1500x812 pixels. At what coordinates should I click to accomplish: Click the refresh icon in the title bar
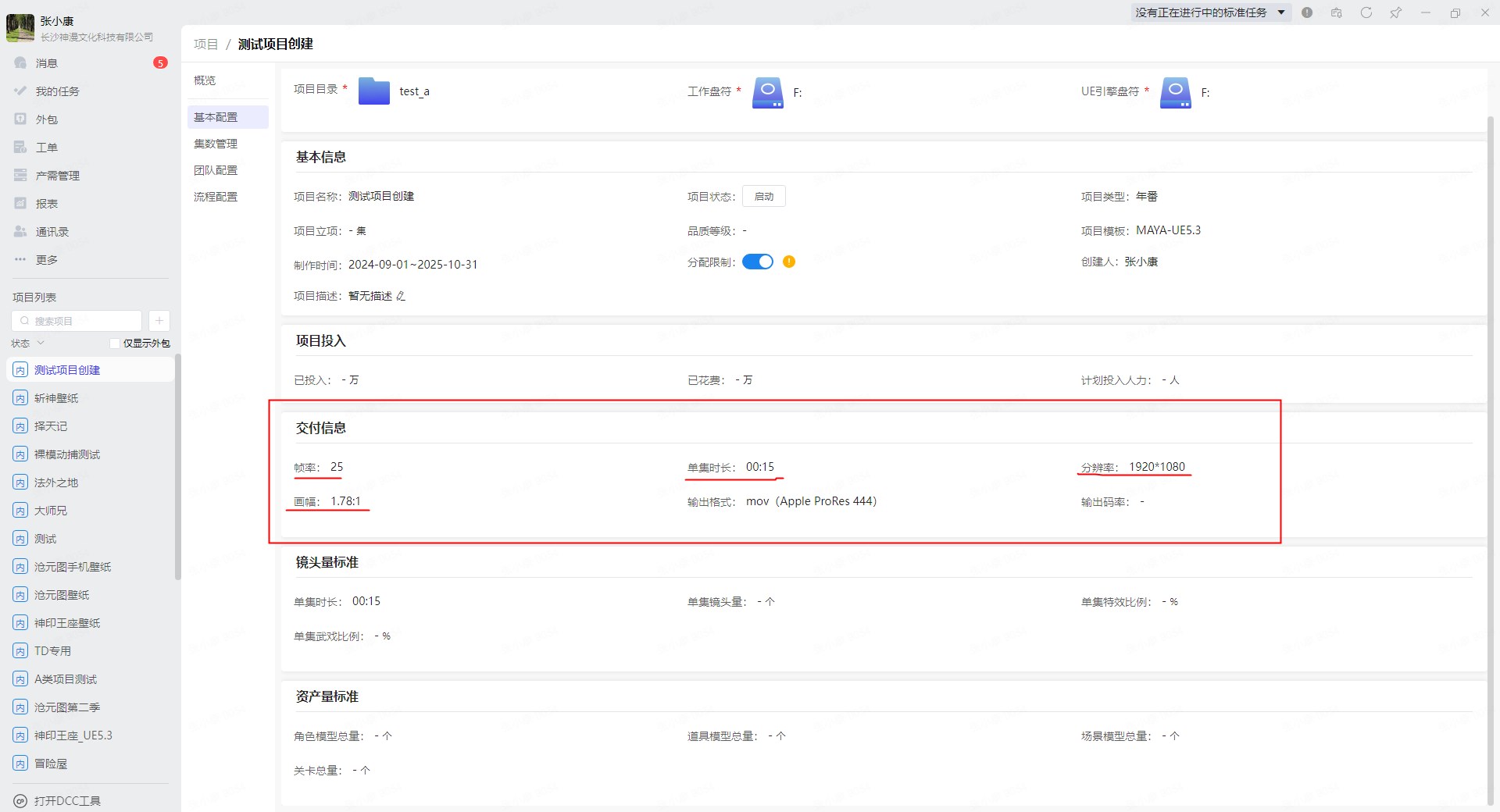point(1366,12)
